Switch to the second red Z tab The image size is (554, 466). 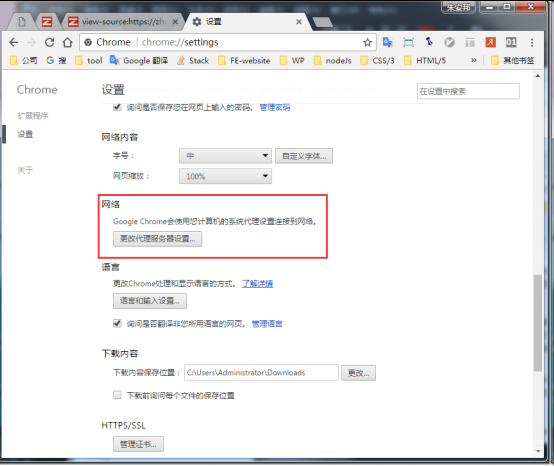click(47, 22)
